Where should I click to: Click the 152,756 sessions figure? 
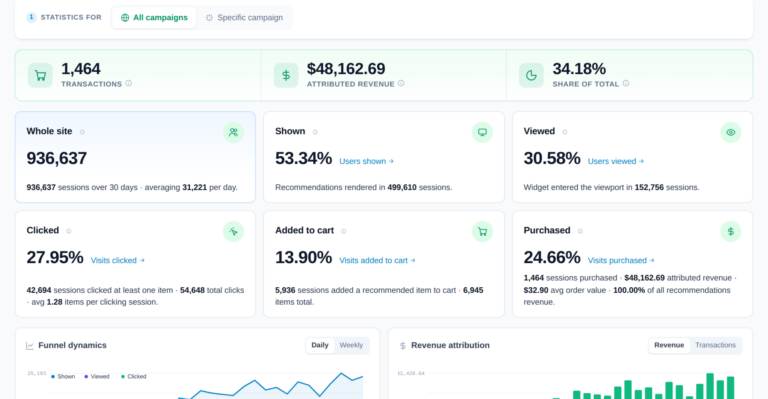click(649, 188)
